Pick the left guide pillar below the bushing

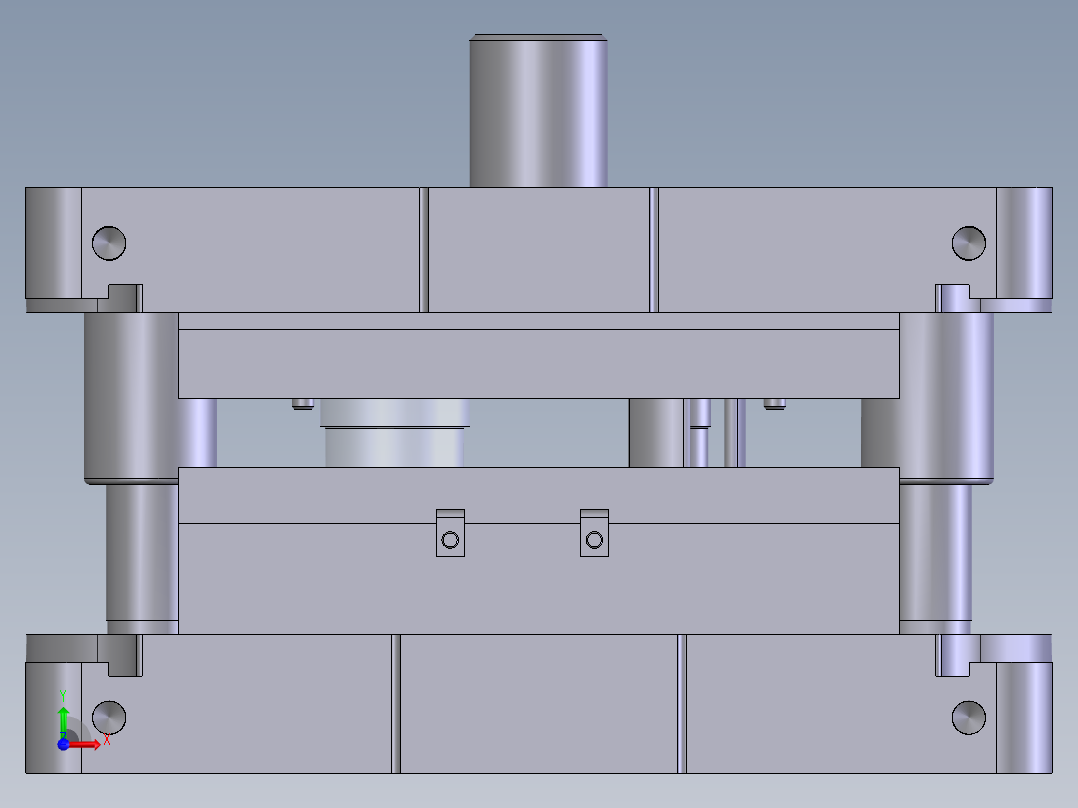(140, 555)
